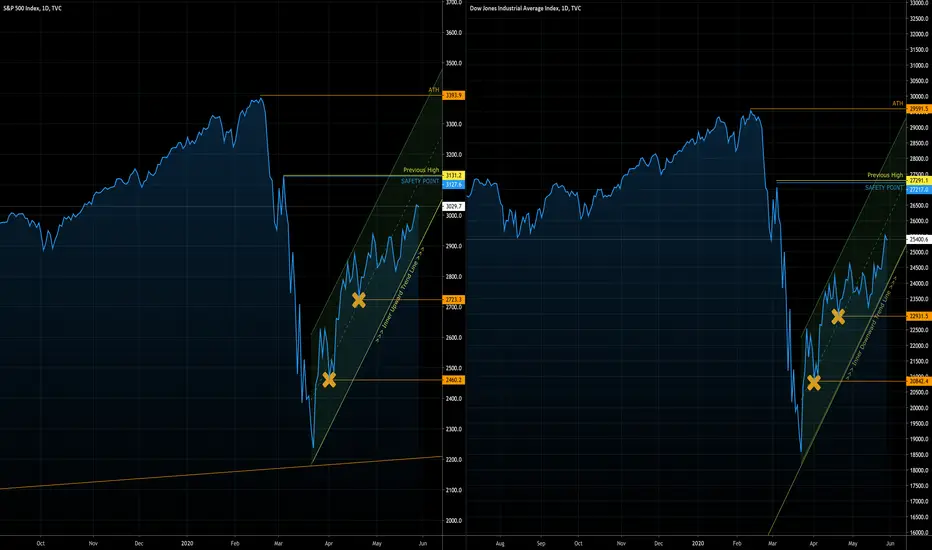The width and height of the screenshot is (932, 550).
Task: Click Previous High text on the Dow Jones chart
Action: pyautogui.click(x=885, y=175)
